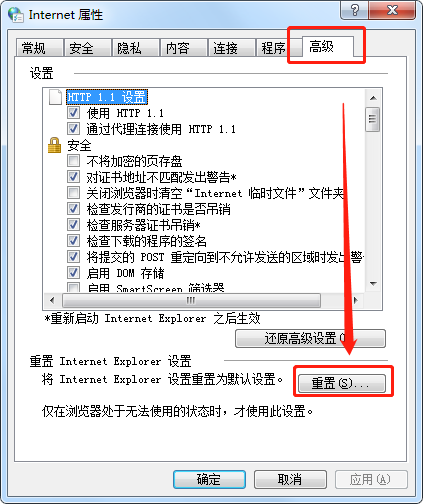
Task: Click the 安全 padlock icon
Action: 54,145
